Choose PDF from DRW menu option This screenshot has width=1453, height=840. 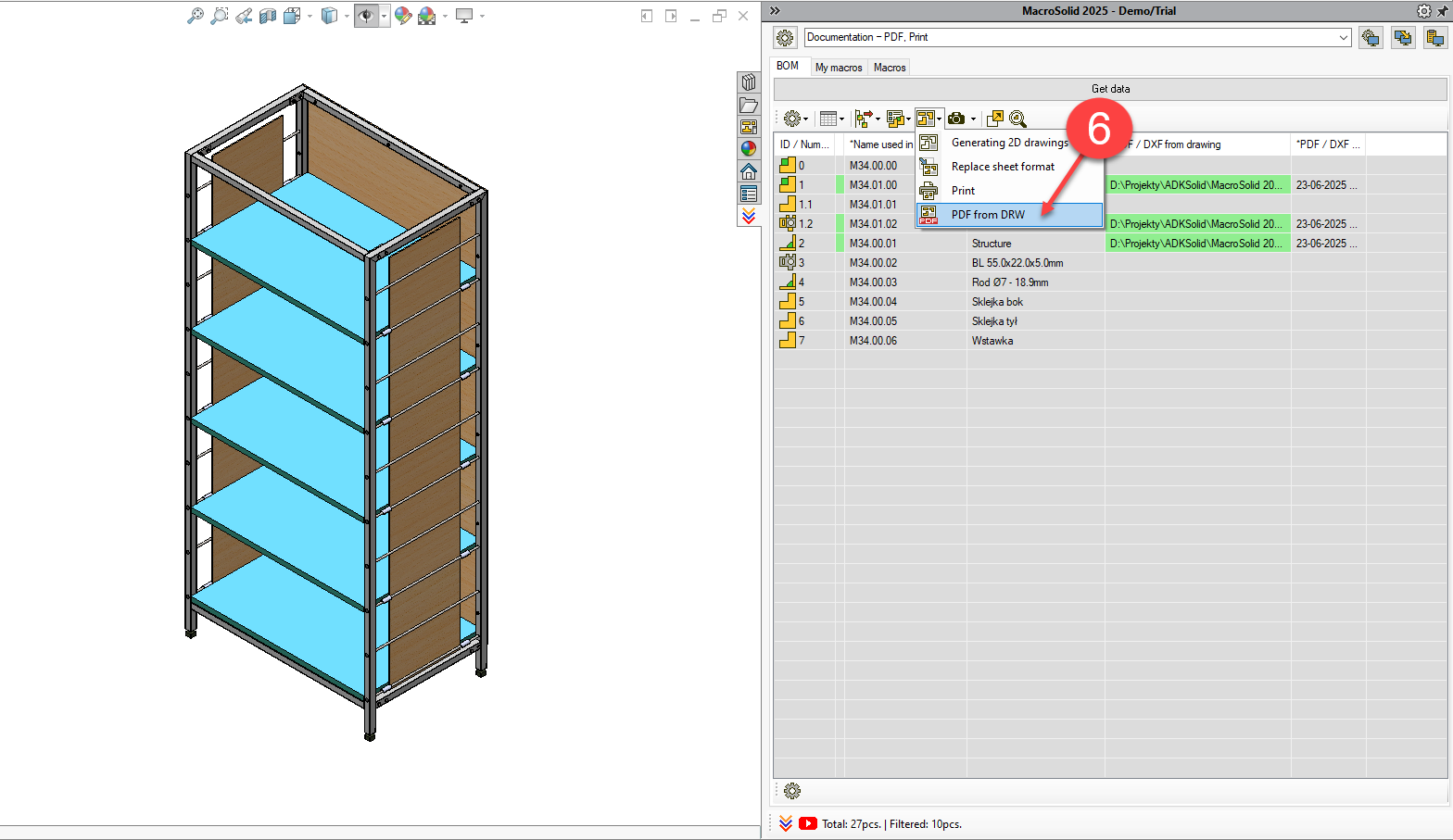click(x=1009, y=215)
